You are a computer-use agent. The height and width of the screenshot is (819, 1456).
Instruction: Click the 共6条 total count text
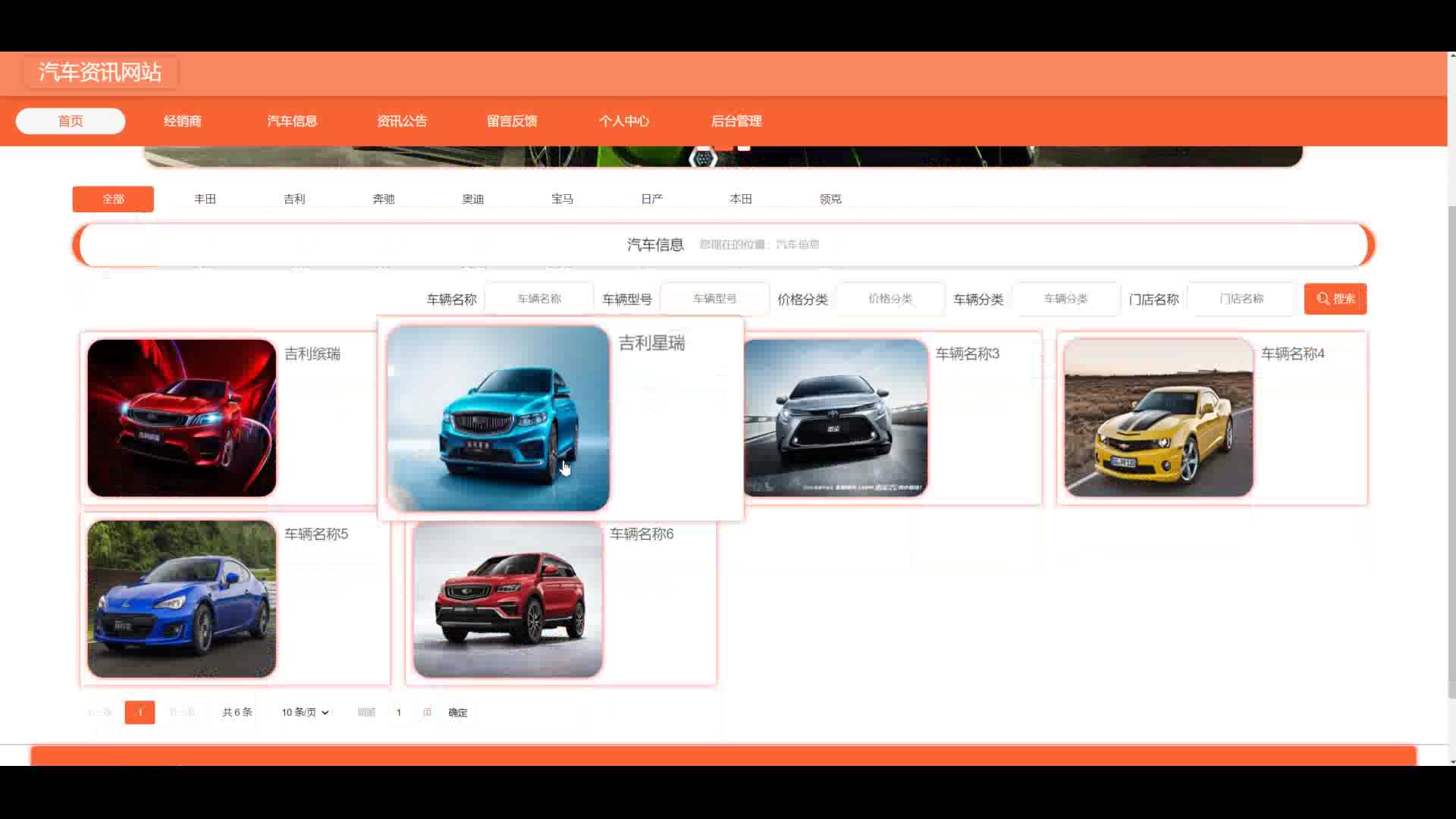click(237, 712)
